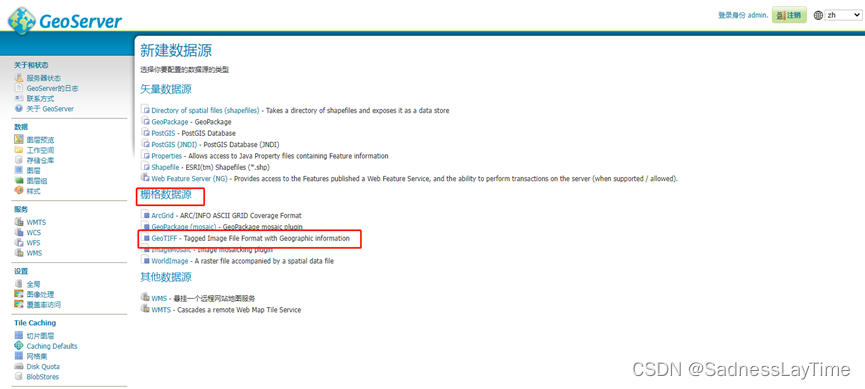
Task: Click the workspaces folder icon
Action: coord(19,150)
